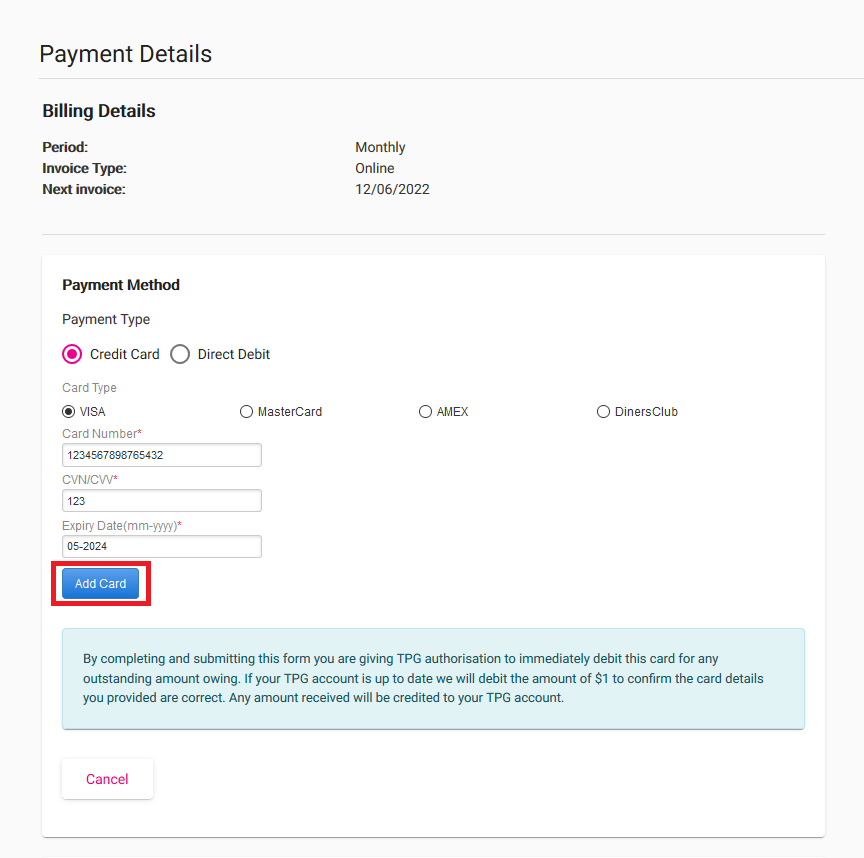
Task: Click the Billing Details heading
Action: [98, 111]
